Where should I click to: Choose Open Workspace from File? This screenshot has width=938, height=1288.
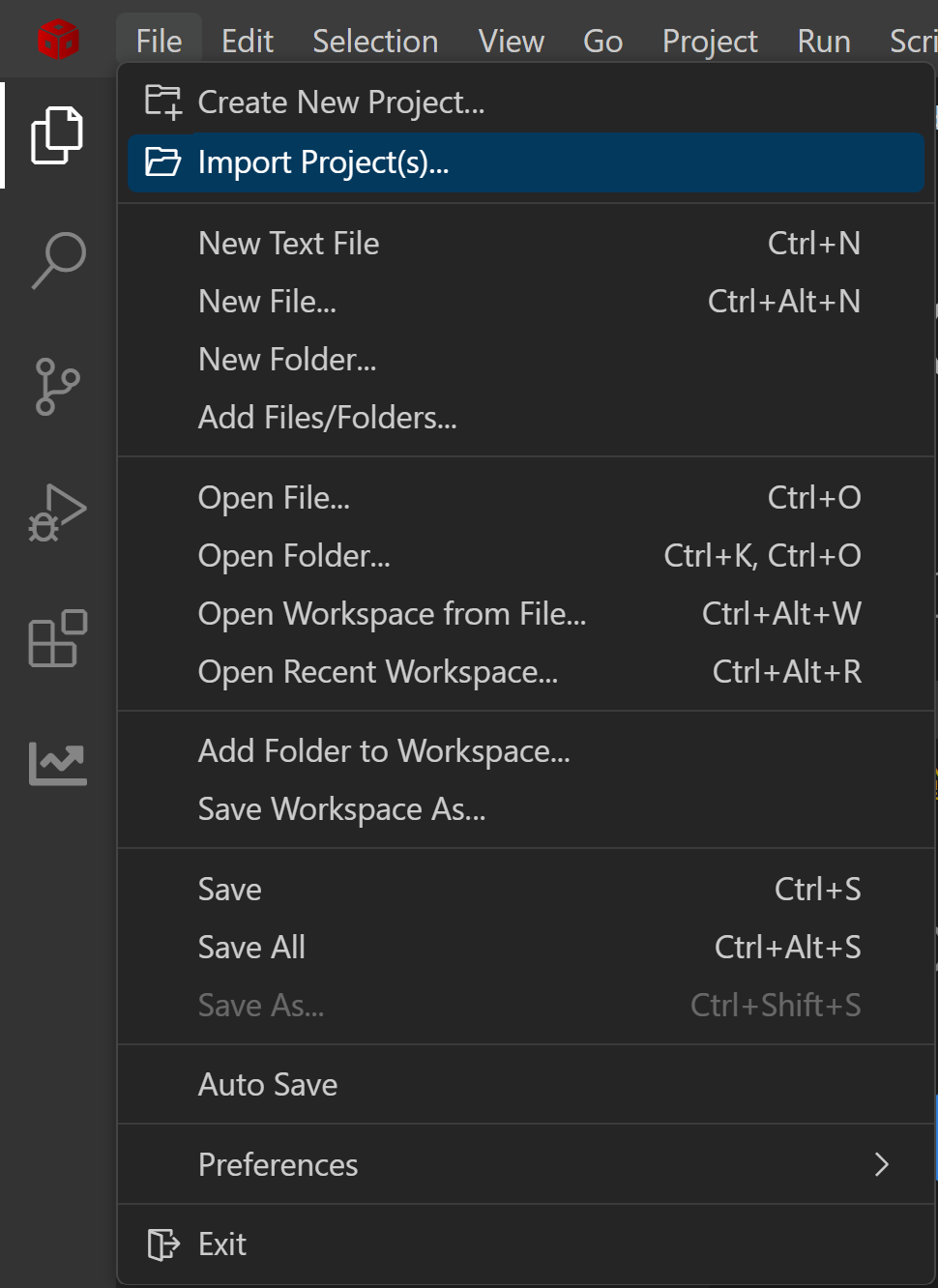pos(392,614)
